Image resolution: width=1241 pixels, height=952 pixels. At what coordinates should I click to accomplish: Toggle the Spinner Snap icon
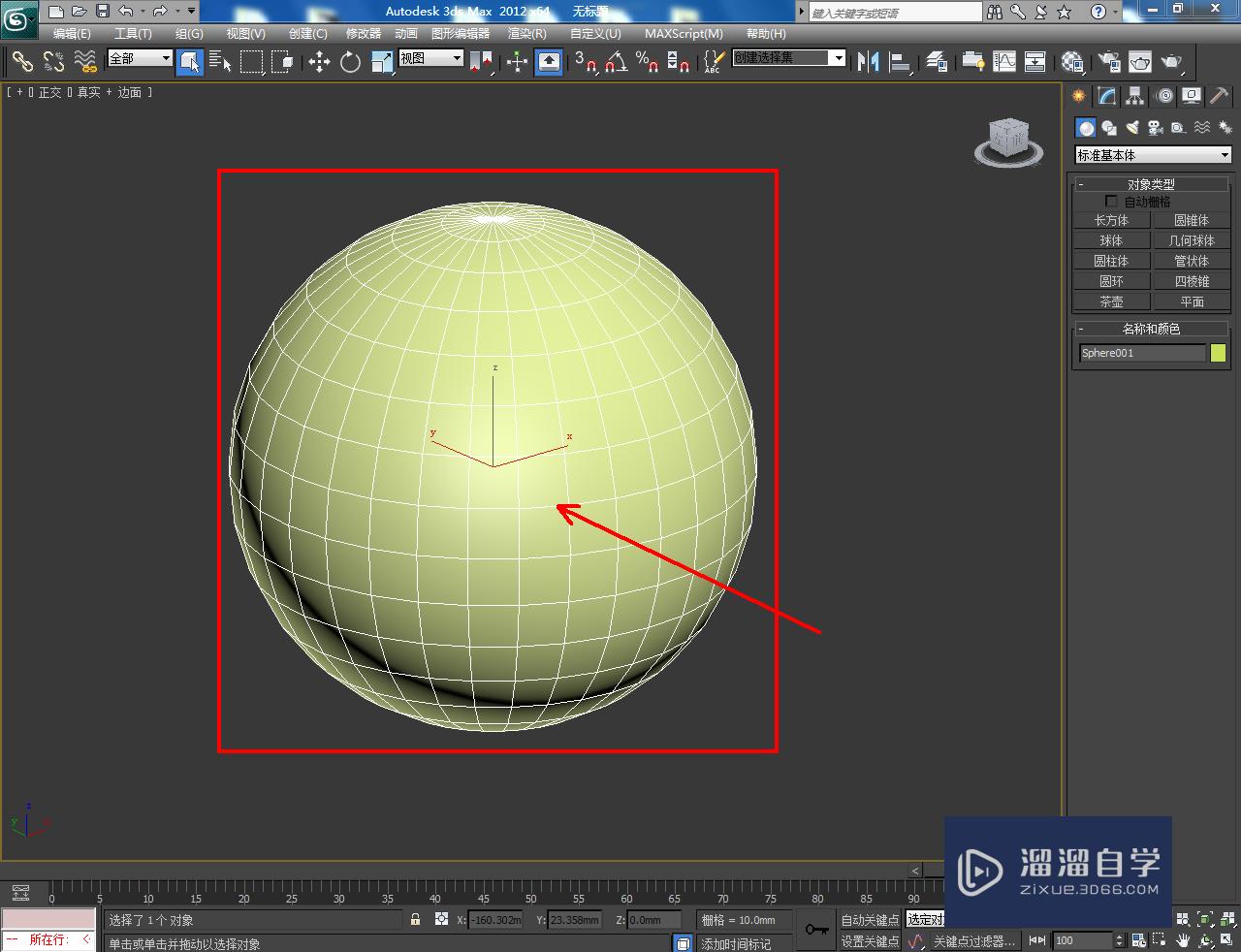tap(679, 62)
